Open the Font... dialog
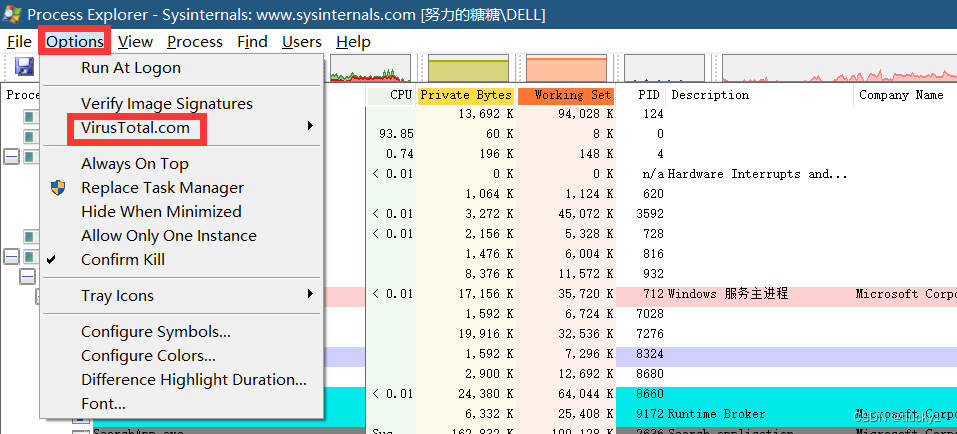The height and width of the screenshot is (434, 957). click(x=103, y=403)
